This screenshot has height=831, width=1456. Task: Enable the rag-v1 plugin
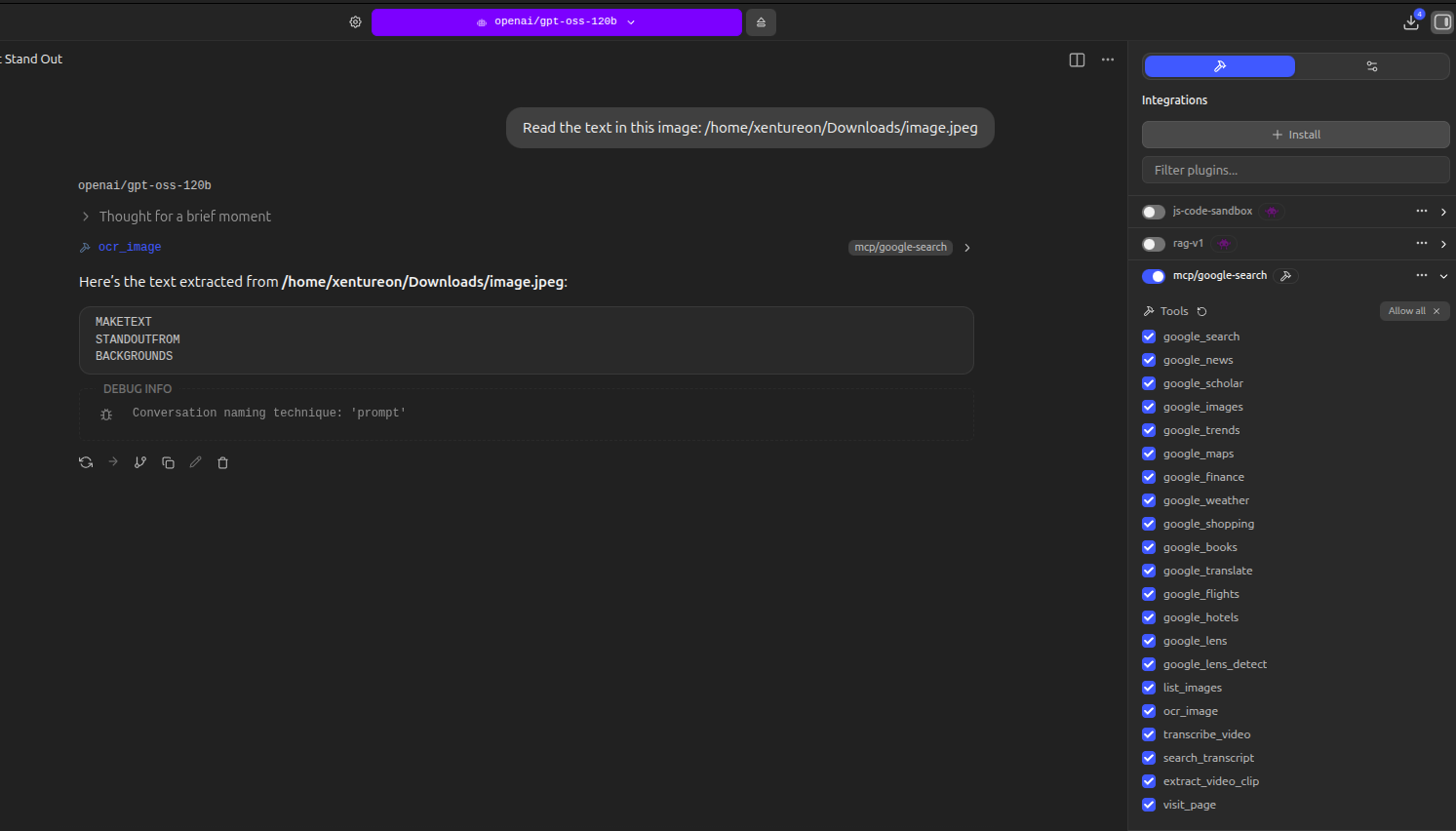click(x=1154, y=244)
